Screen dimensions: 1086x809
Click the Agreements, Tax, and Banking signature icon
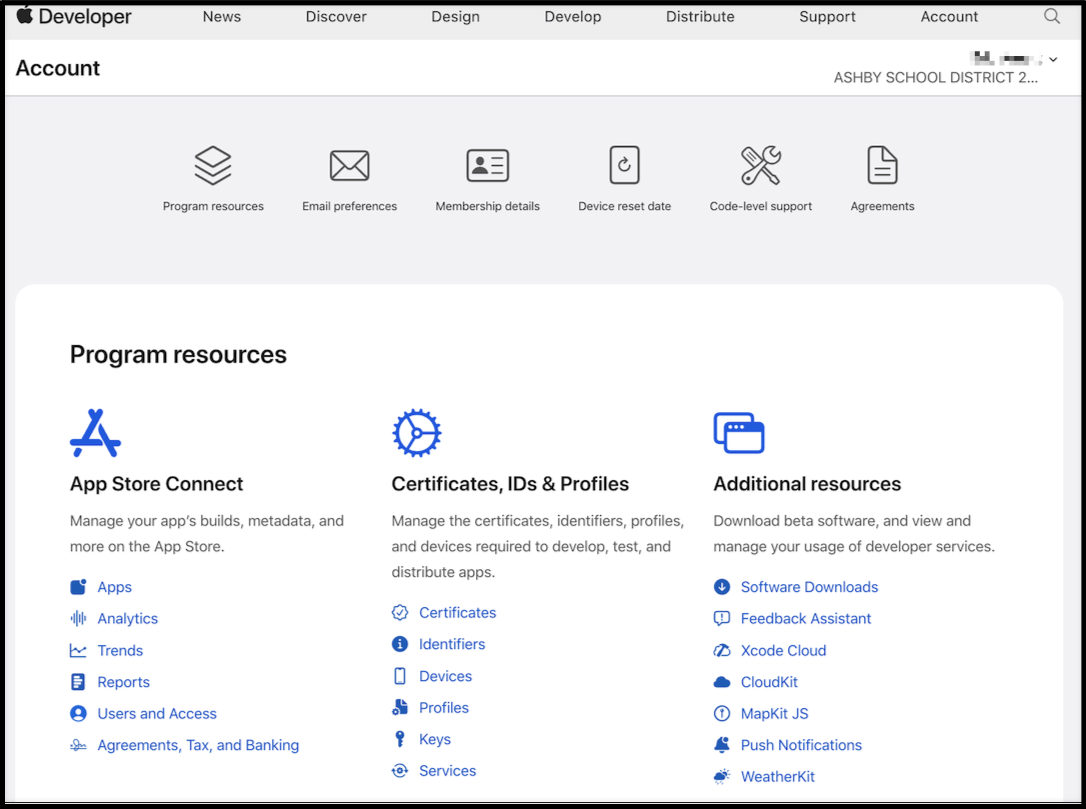pos(78,745)
